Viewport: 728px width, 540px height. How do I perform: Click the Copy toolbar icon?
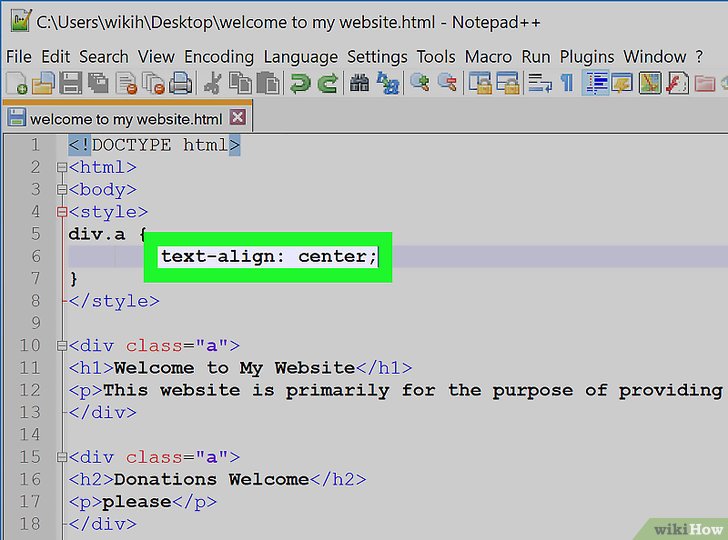[x=240, y=84]
